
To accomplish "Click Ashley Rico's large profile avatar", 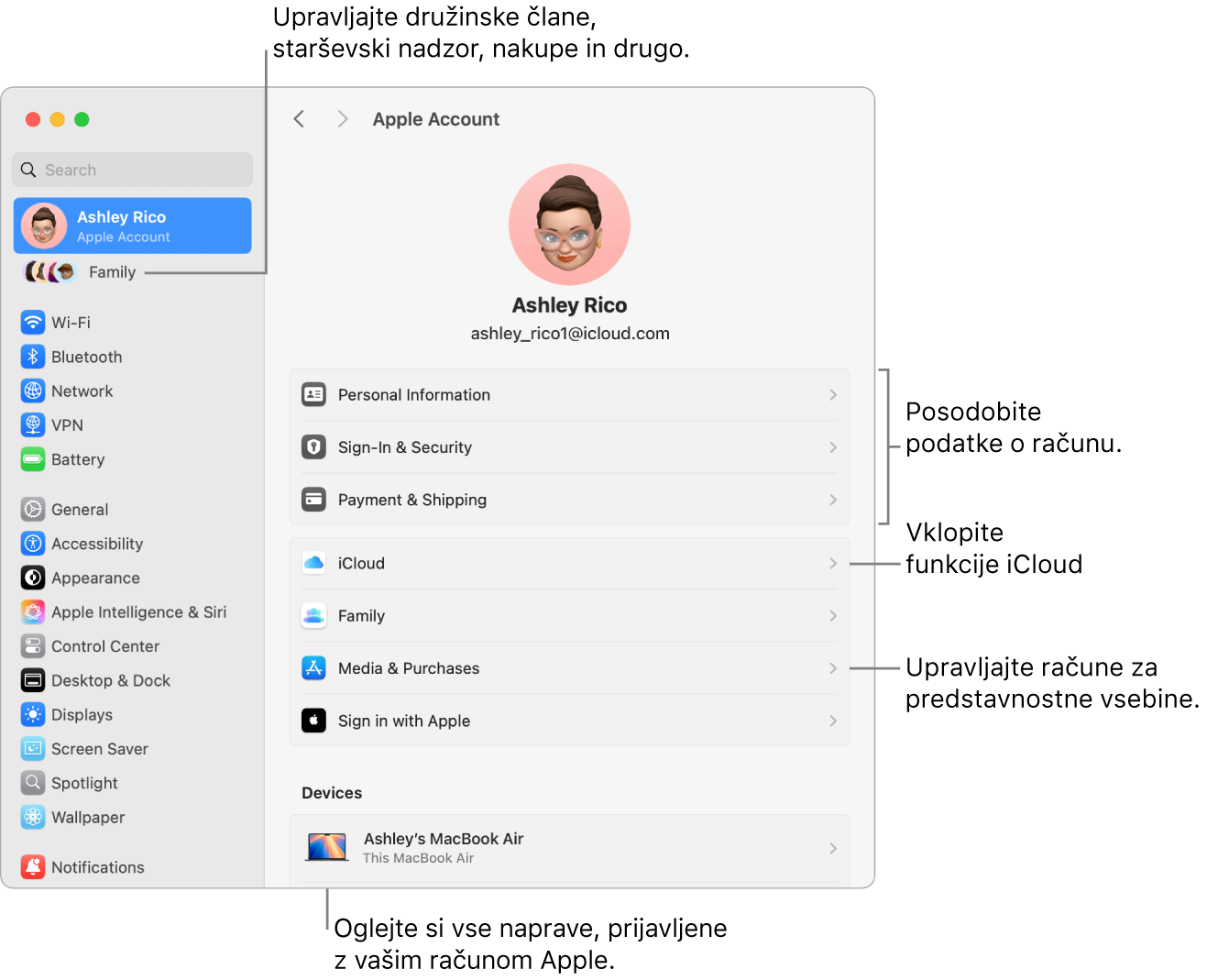I will click(569, 225).
